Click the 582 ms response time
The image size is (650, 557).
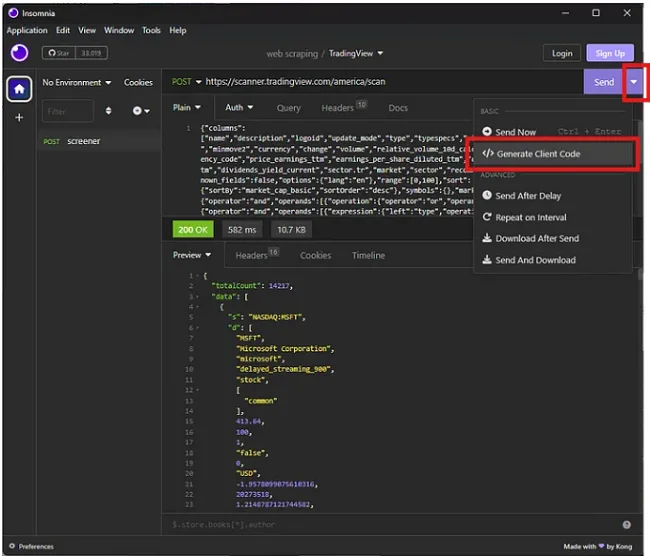pyautogui.click(x=242, y=229)
